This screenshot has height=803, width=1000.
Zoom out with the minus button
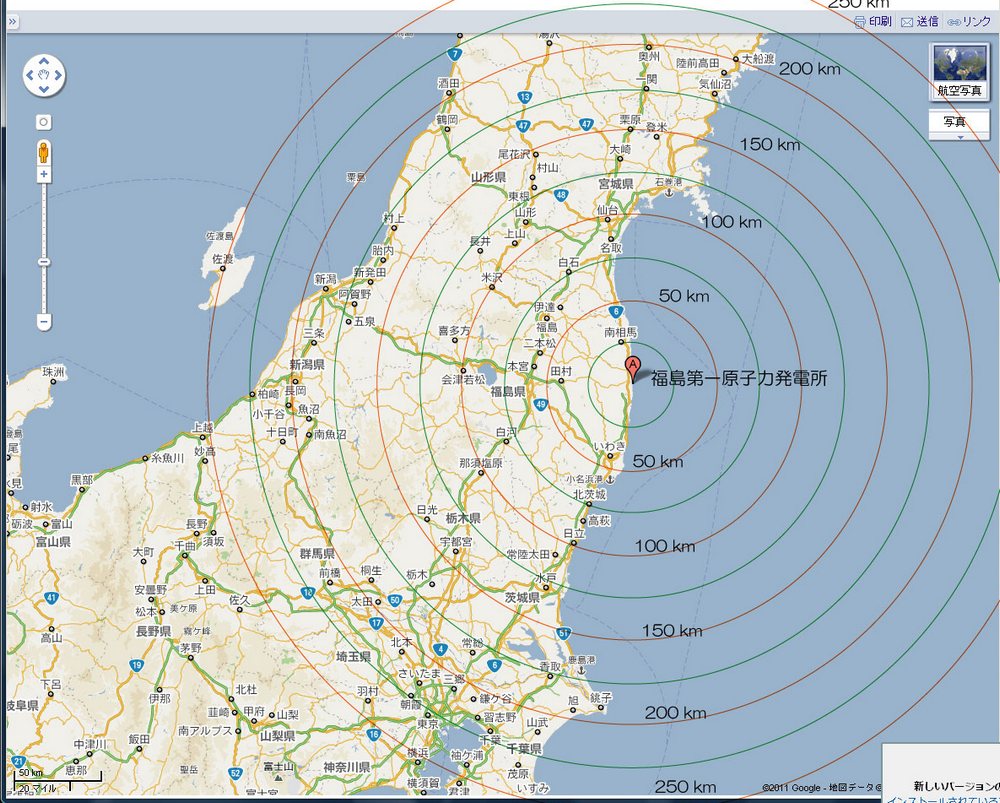pos(43,321)
